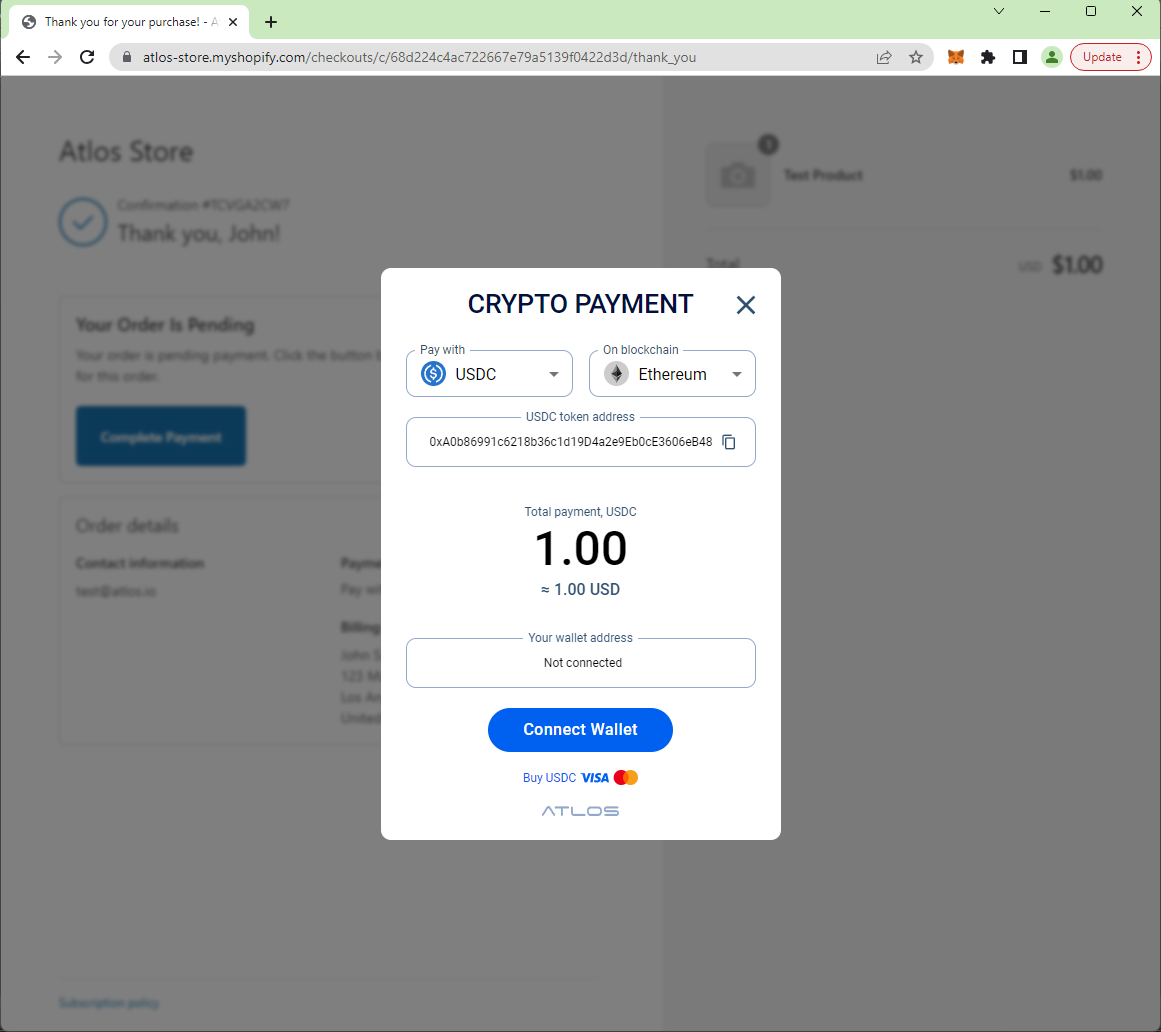Share this page from the address bar
Screen dimensions: 1161x1032
coord(884,57)
